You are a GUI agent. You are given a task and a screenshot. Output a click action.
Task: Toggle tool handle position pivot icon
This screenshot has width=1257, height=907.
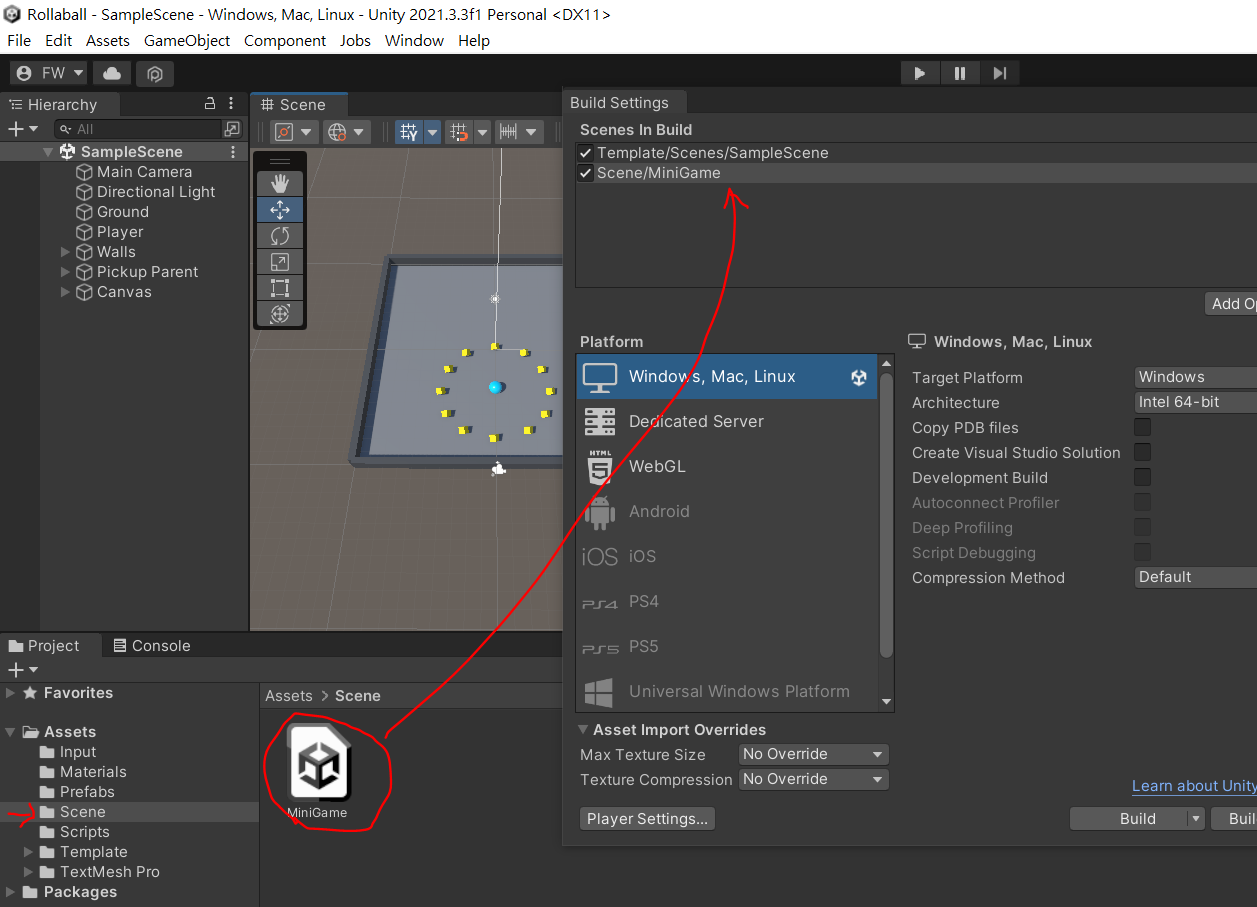(x=283, y=132)
